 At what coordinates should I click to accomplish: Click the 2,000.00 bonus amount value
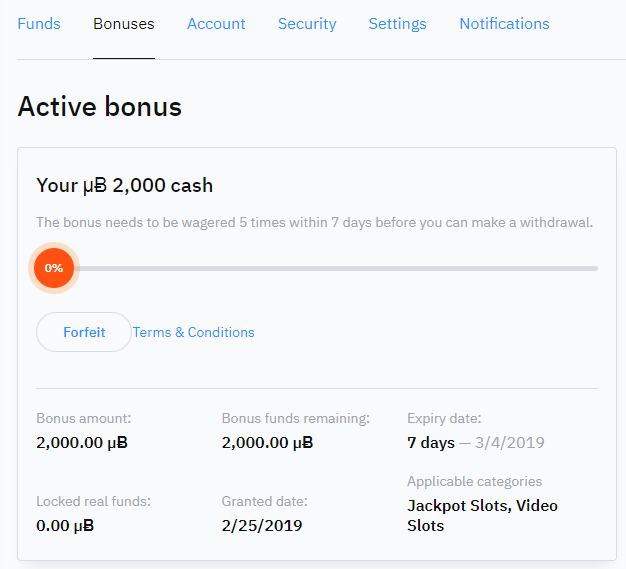coord(82,442)
